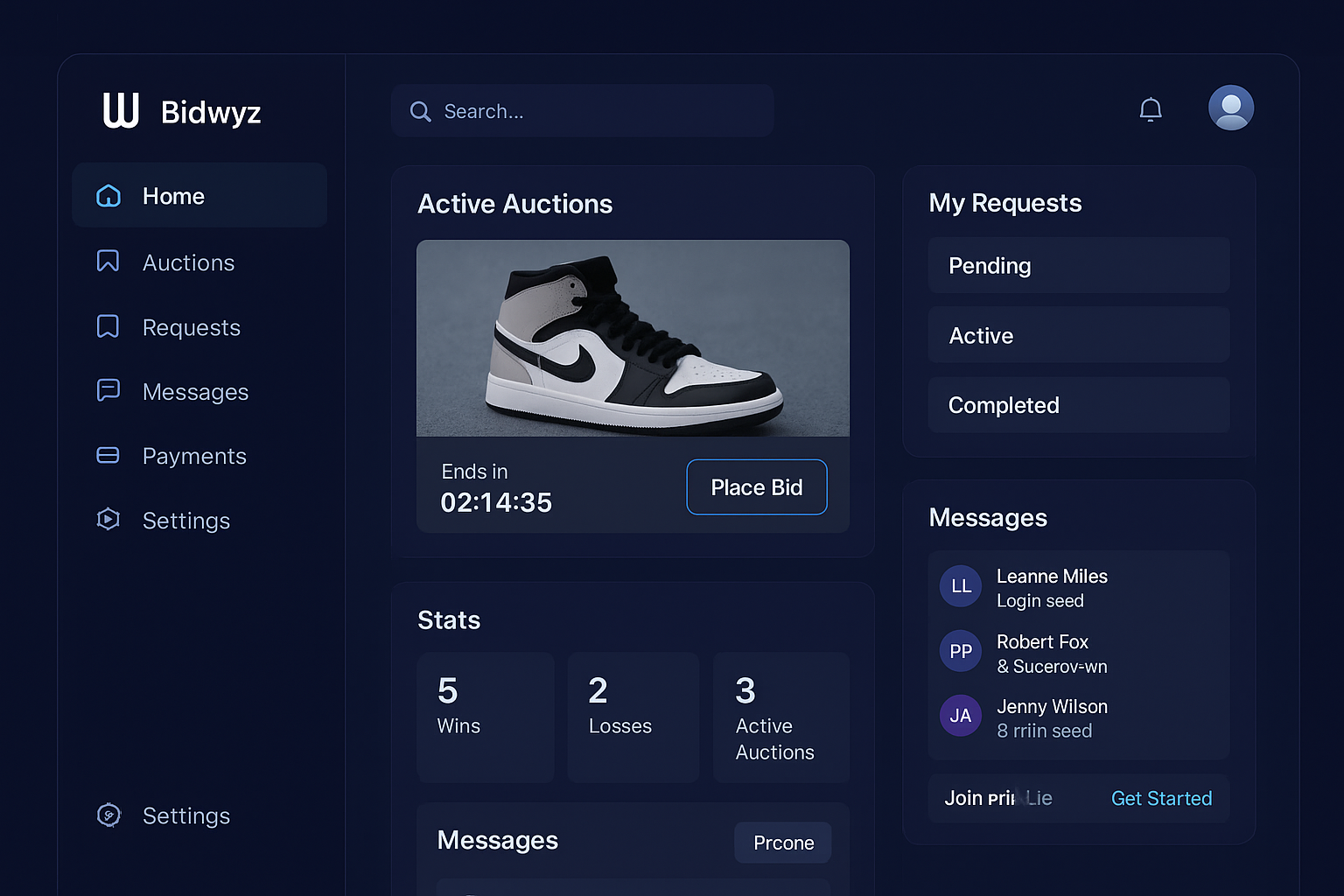This screenshot has width=1344, height=896.
Task: Open Jenny Wilson message
Action: tap(1079, 717)
